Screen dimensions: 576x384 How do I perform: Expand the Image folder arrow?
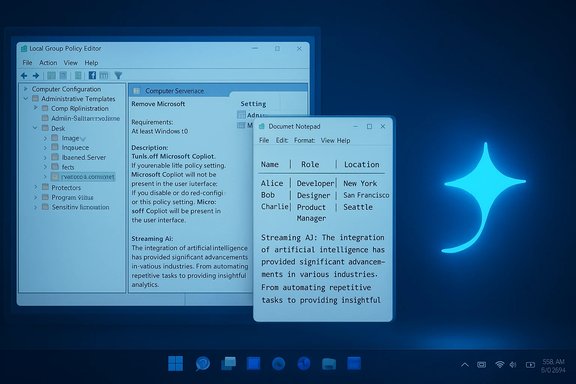45,138
